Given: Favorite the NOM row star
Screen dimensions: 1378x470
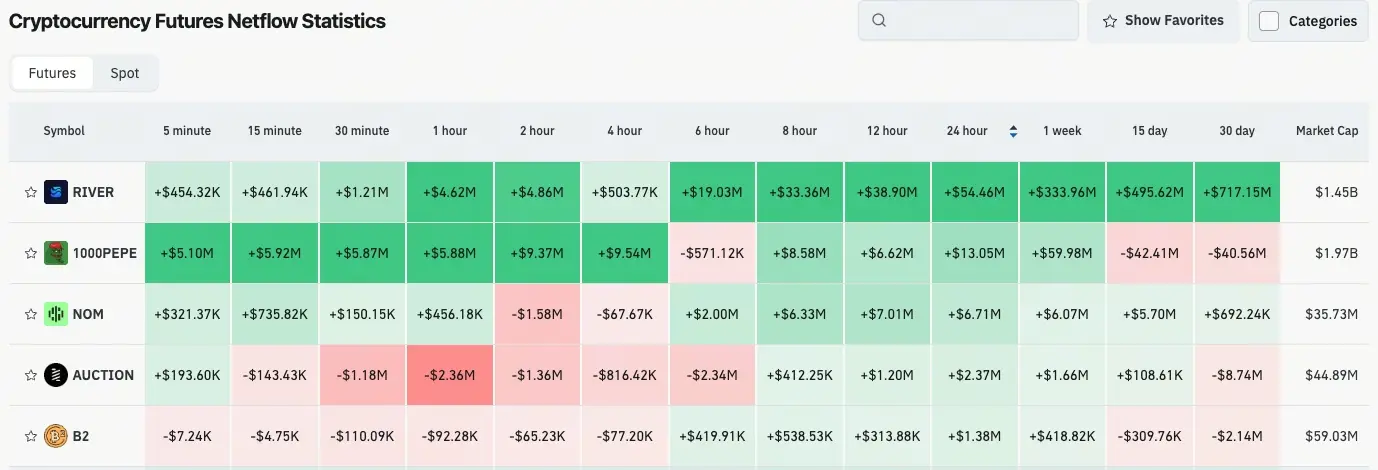Looking at the screenshot, I should (x=31, y=315).
